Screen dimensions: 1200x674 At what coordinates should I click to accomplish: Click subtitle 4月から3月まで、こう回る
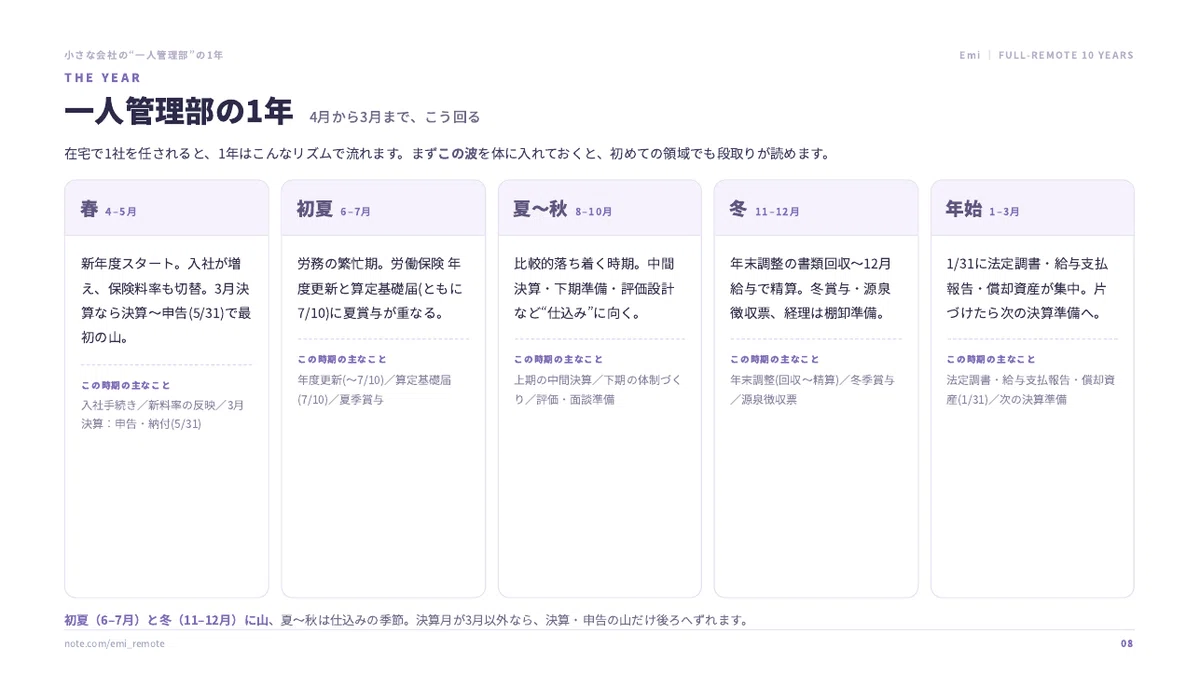395,117
